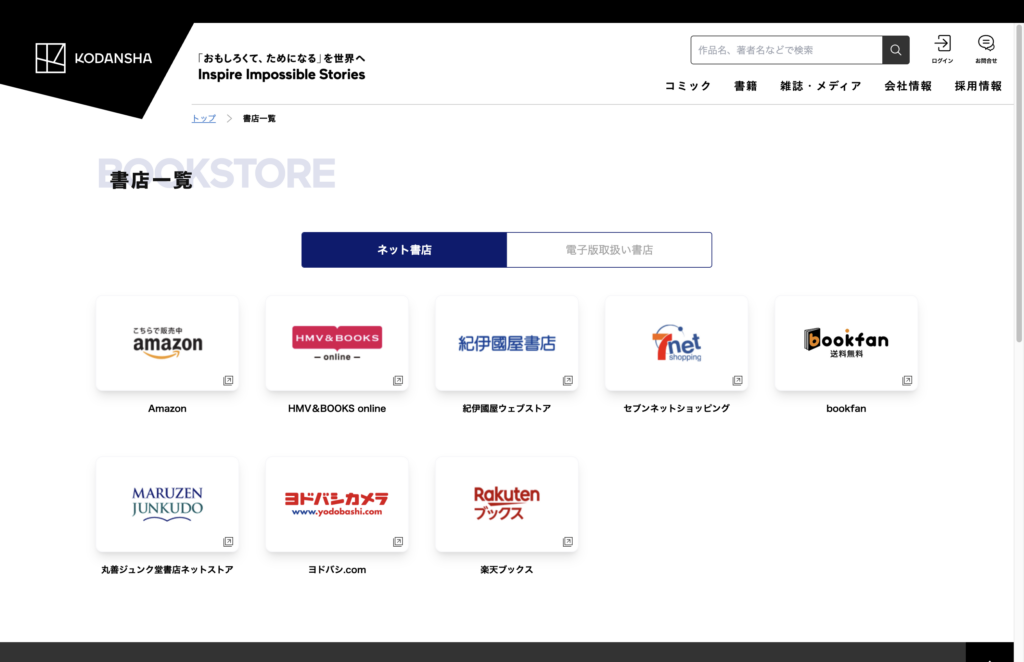Viewport: 1024px width, 662px height.
Task: Open the 会社情報 menu
Action: point(908,86)
